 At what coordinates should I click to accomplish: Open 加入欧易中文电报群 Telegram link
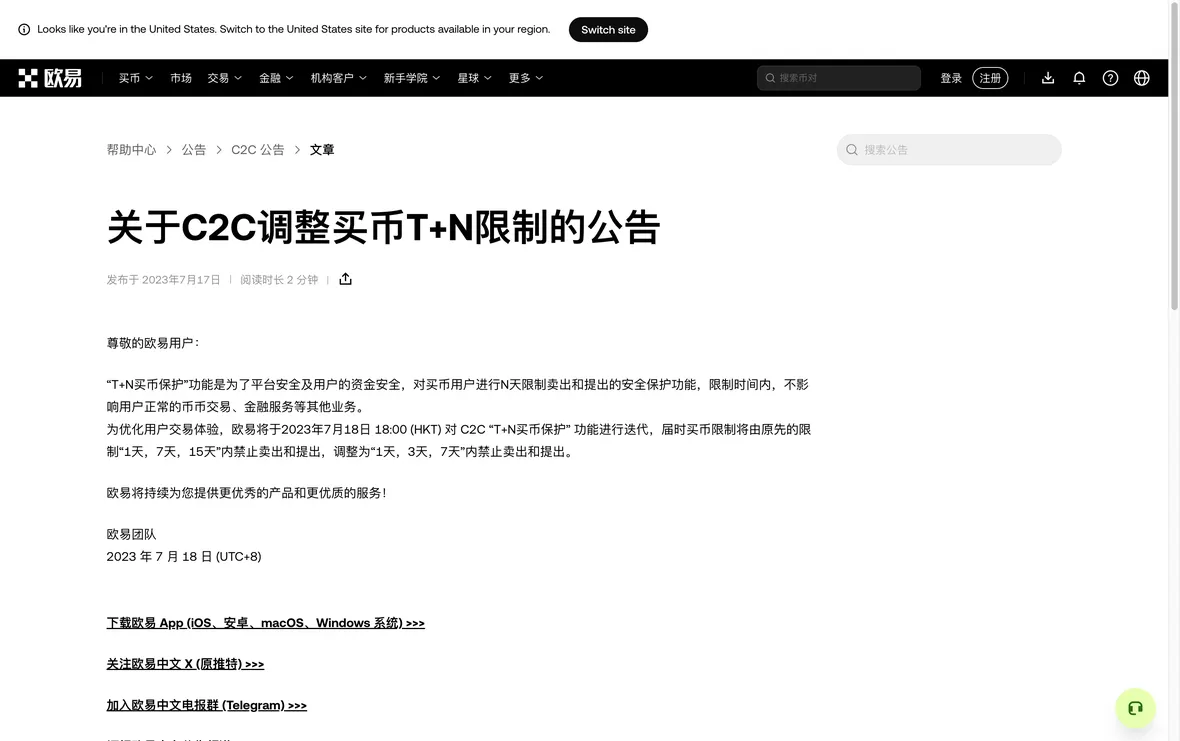tap(206, 705)
